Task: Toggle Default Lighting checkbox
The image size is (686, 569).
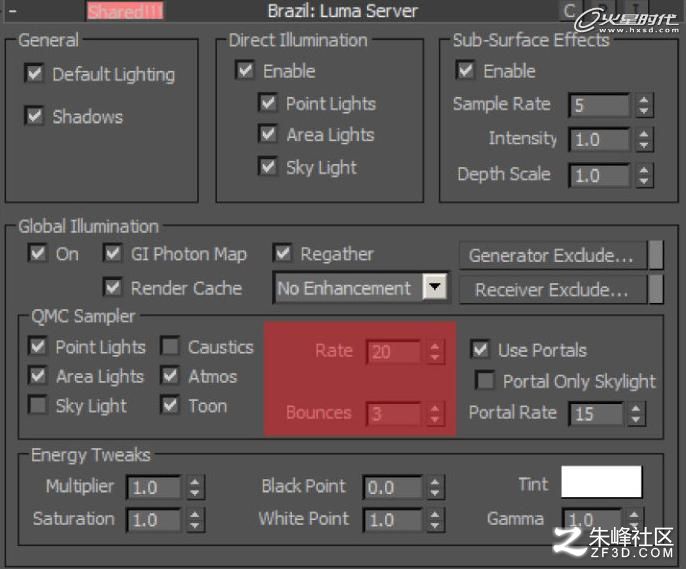Action: (34, 73)
